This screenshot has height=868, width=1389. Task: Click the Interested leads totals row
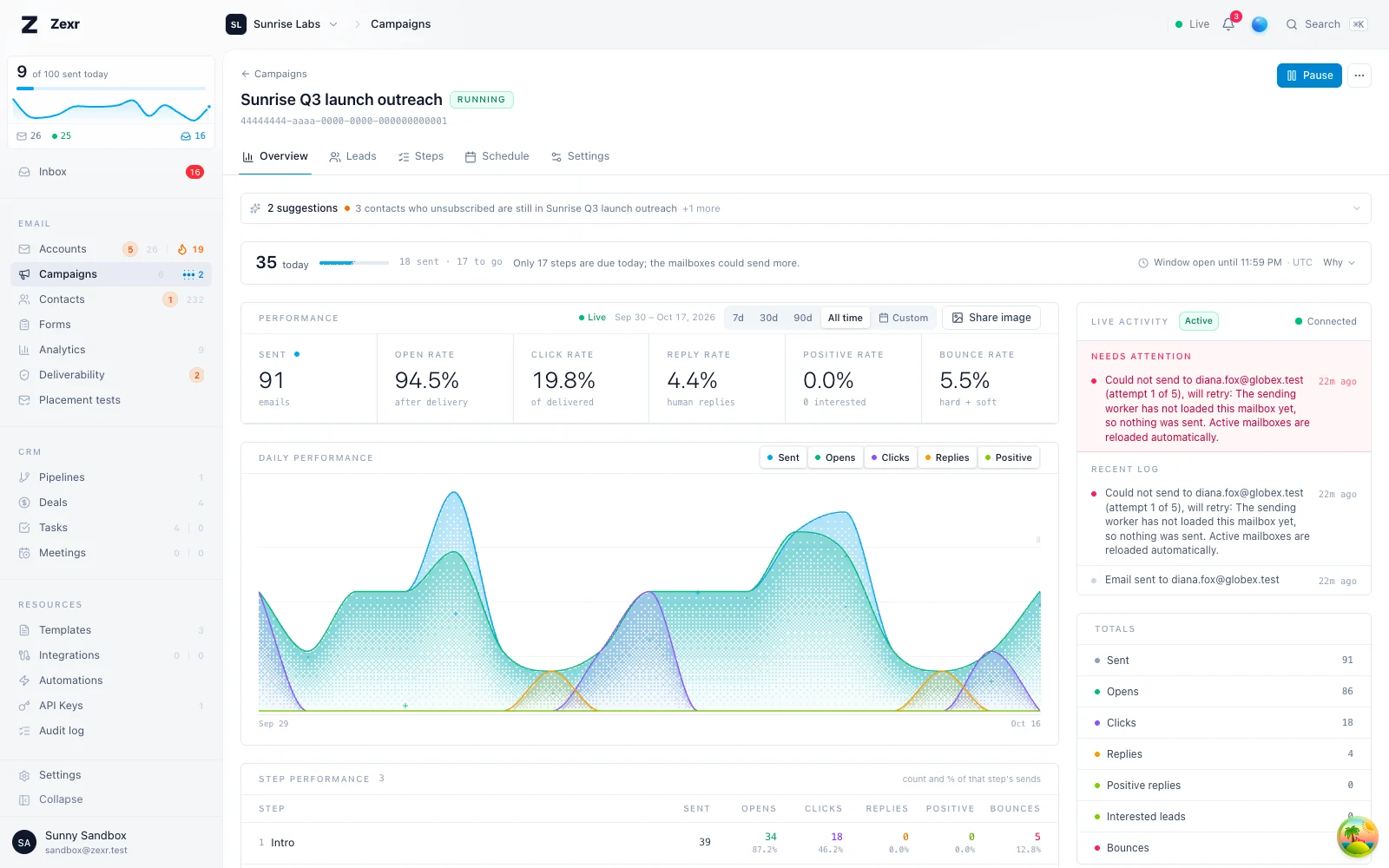[x=1224, y=817]
